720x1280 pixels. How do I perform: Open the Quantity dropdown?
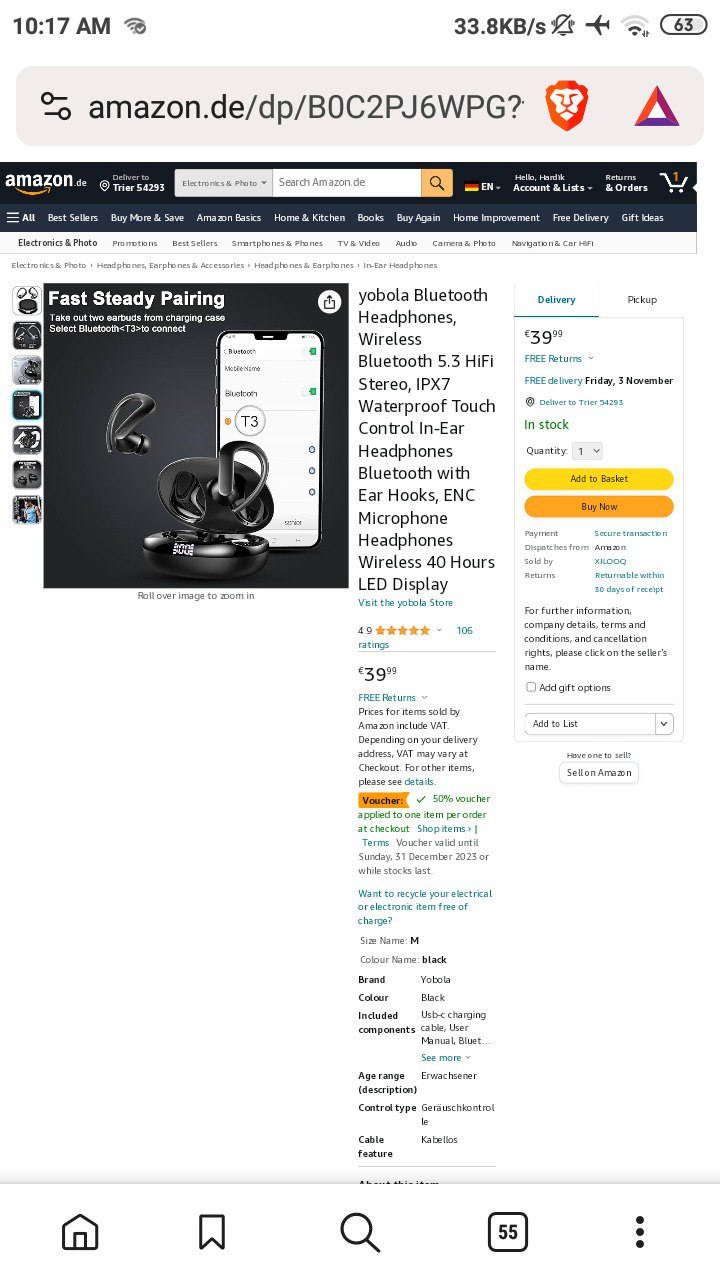pos(587,451)
